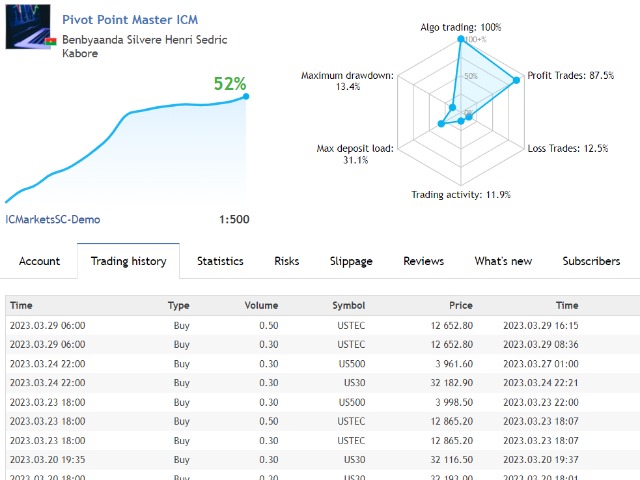Click the 1:500 leverage value

234,220
